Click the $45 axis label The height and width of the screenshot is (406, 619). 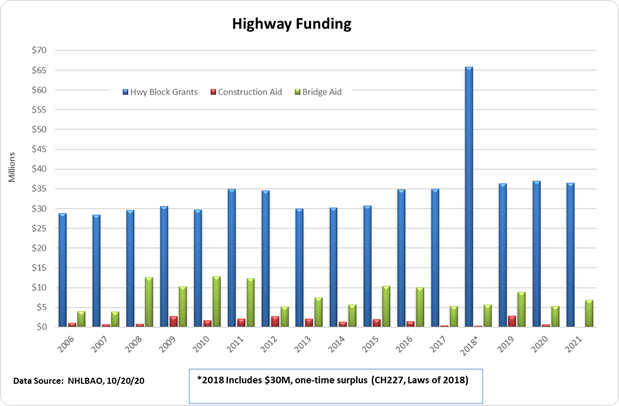point(39,149)
